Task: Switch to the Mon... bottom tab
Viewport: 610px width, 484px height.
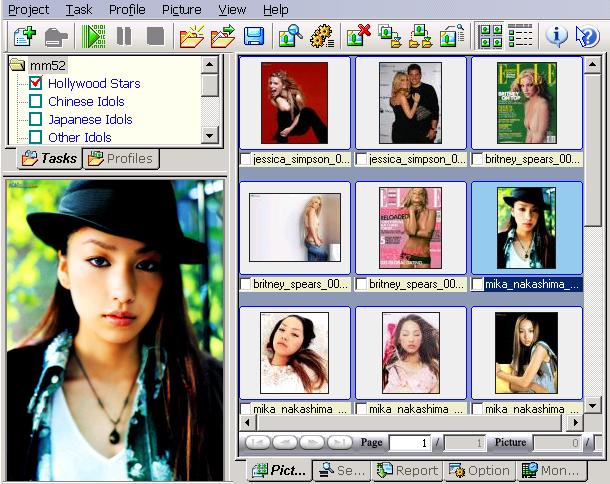Action: point(550,471)
